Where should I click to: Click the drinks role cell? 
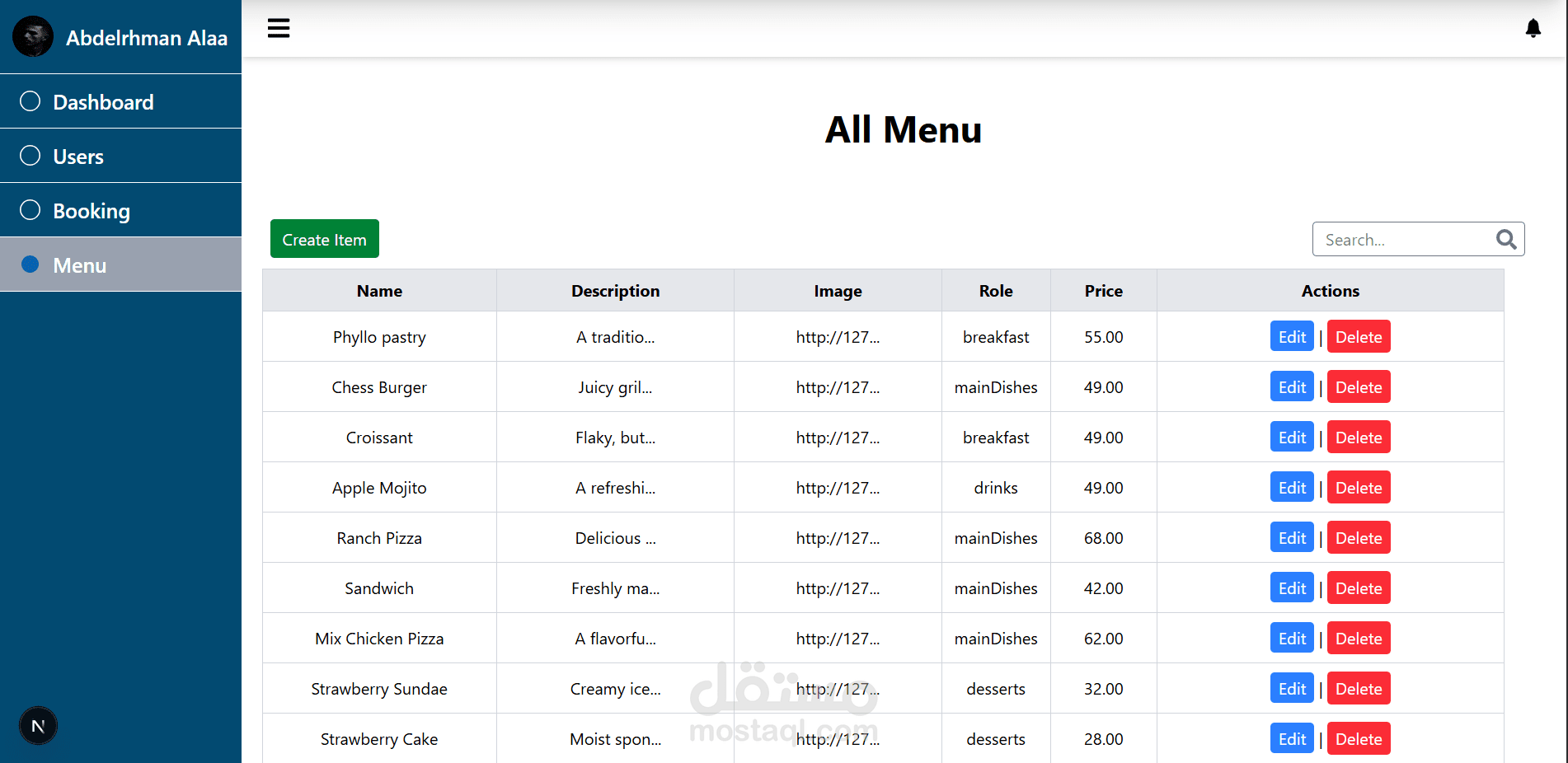(x=996, y=487)
